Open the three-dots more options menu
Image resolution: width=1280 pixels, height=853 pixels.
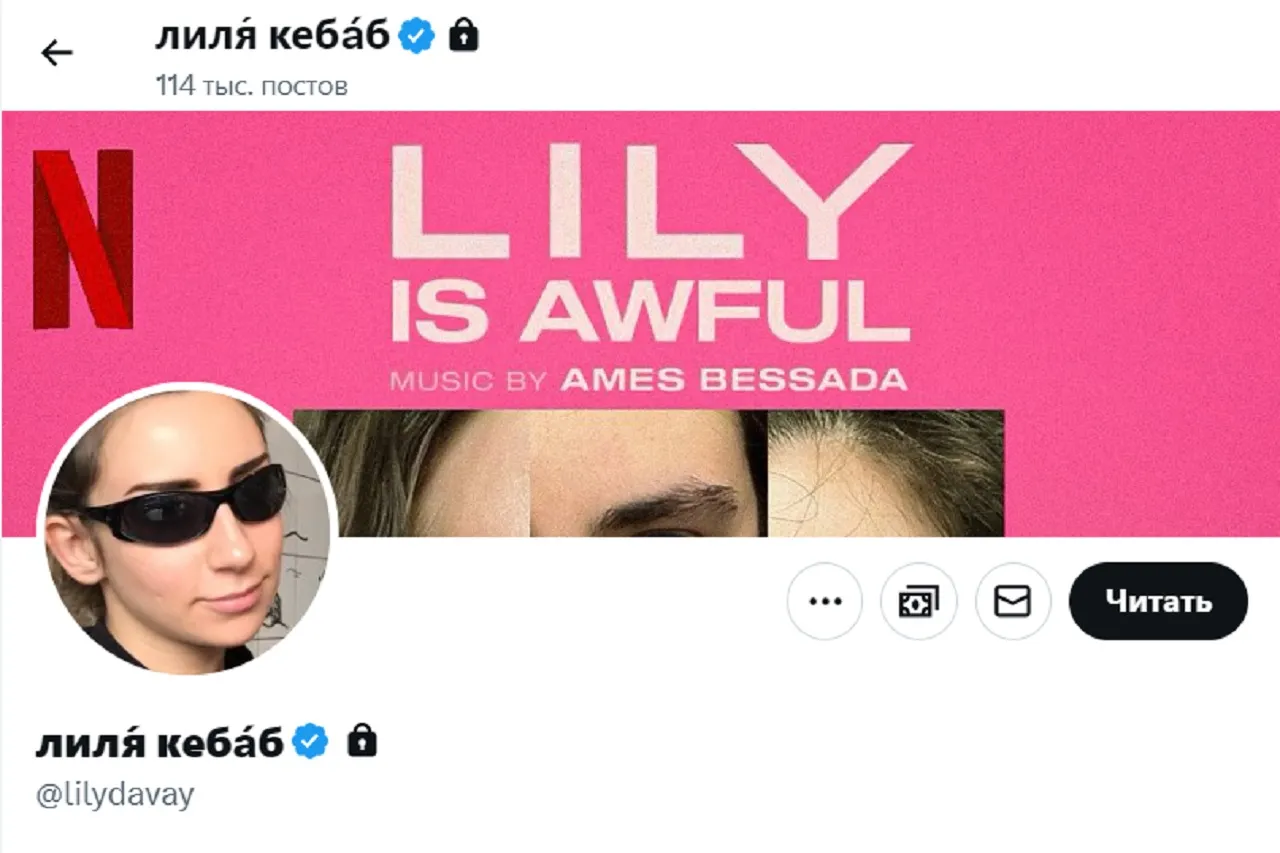(825, 601)
